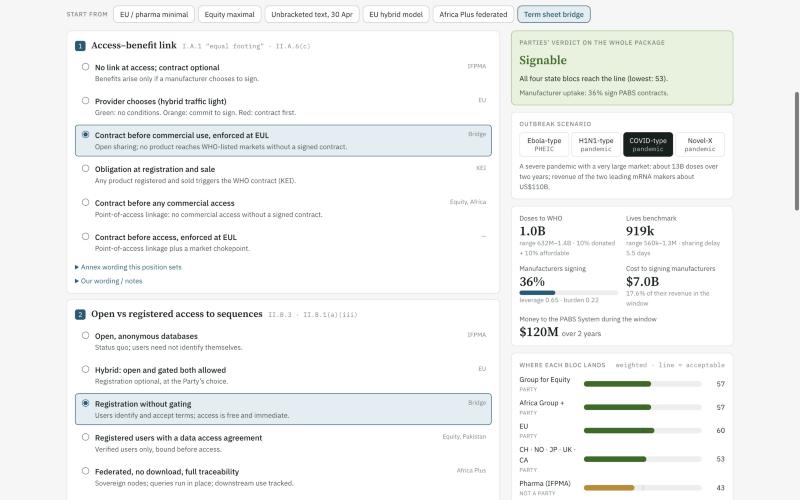Click the page vertical scrollbar
This screenshot has height=500, width=800.
pos(797,151)
